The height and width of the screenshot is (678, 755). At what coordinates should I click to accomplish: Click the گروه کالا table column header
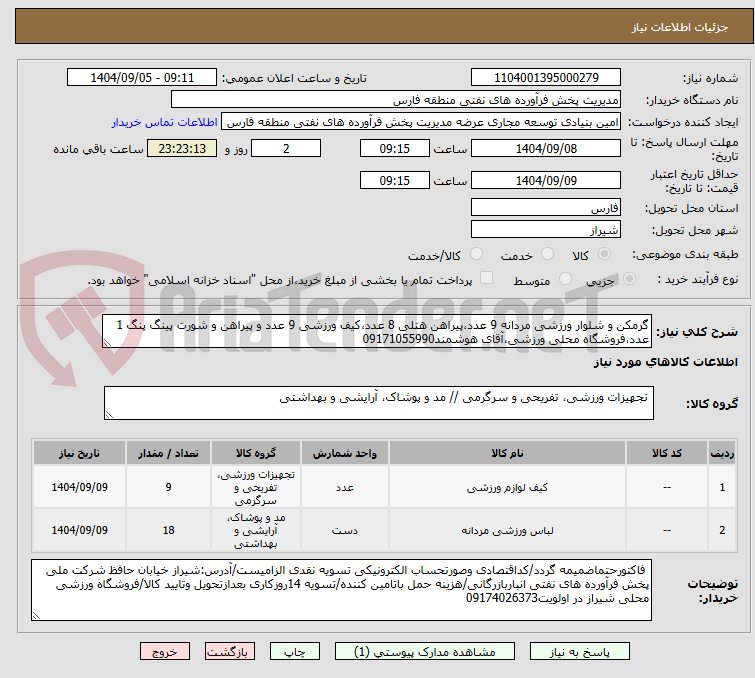click(x=256, y=453)
